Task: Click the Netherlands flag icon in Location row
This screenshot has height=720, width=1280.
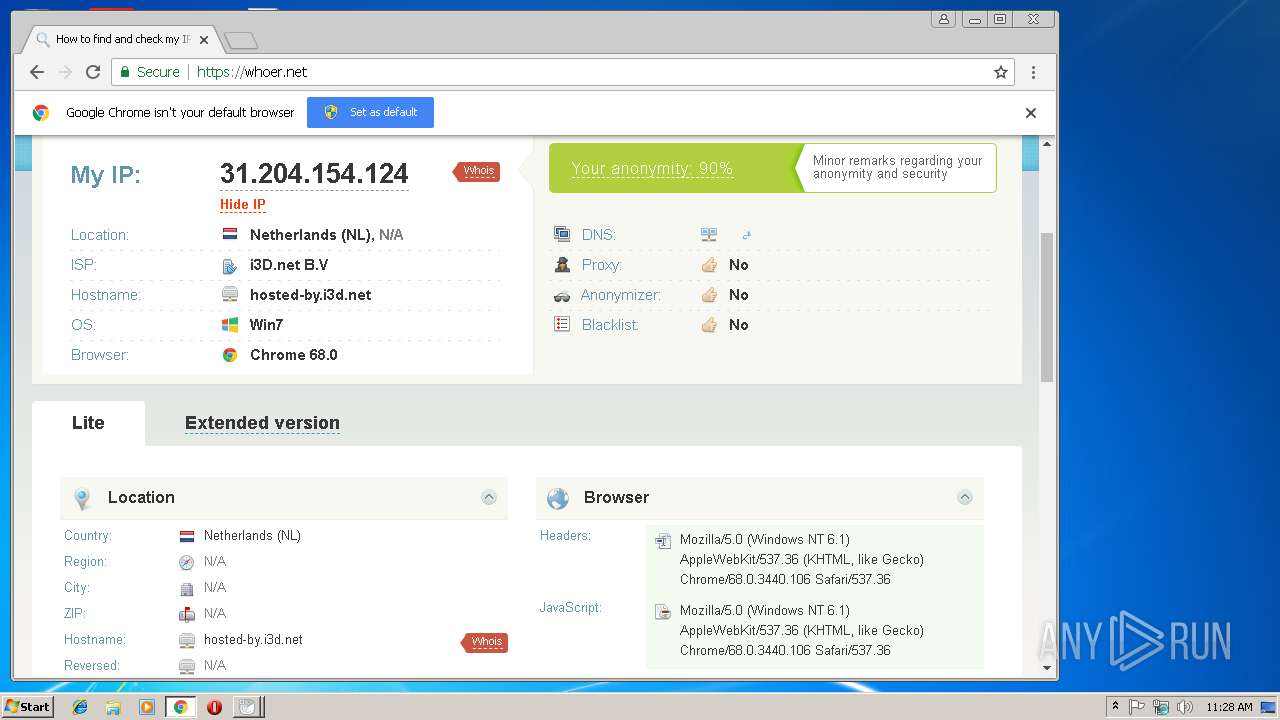Action: click(x=230, y=234)
